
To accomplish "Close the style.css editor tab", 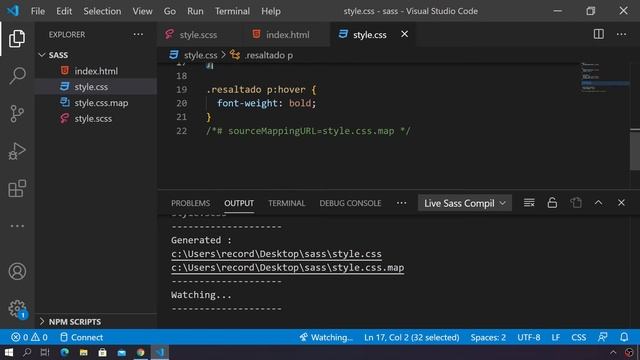I will tap(404, 34).
